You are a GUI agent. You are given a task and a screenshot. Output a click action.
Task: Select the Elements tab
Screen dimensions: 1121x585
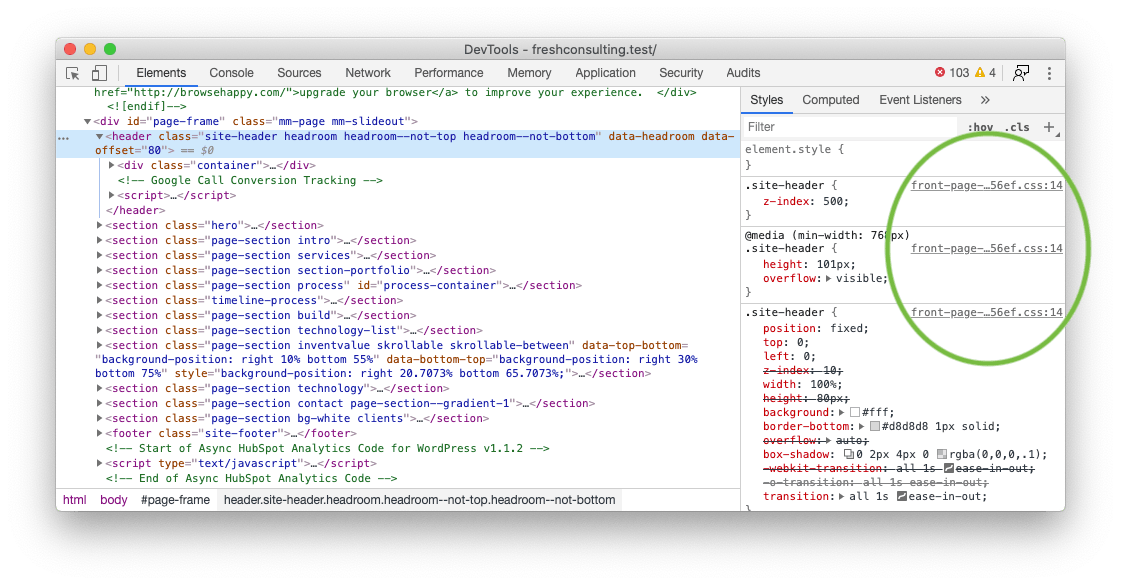(161, 73)
